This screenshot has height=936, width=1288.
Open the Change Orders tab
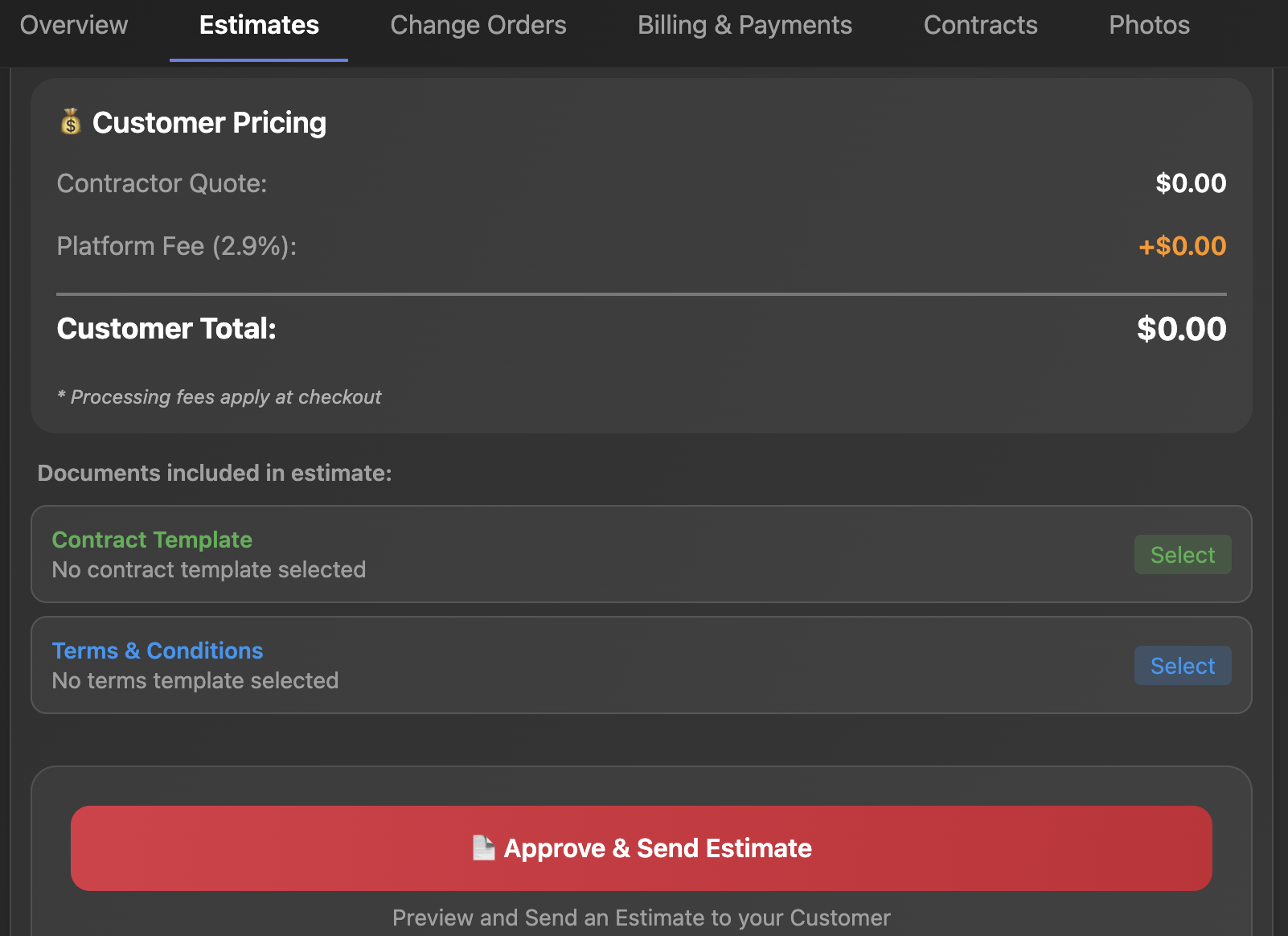[478, 25]
